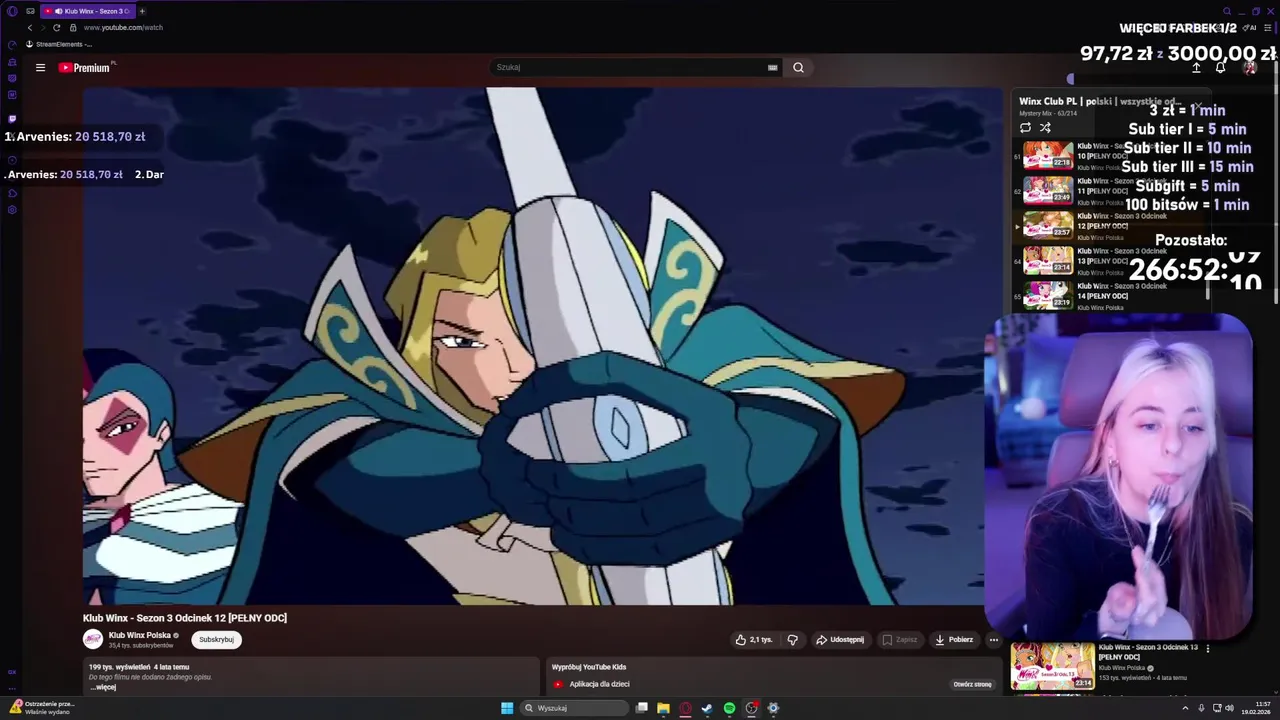Open the YouTube notifications bell
The image size is (1280, 720).
(1220, 68)
